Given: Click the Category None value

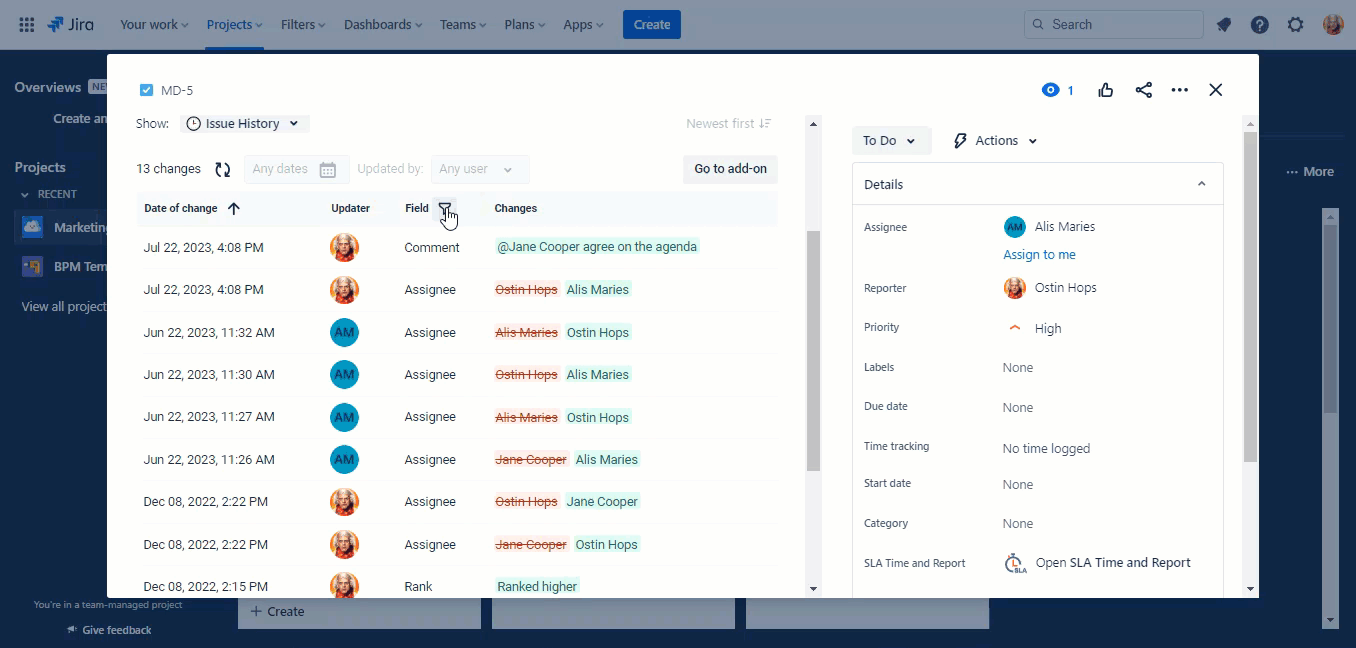Looking at the screenshot, I should point(1018,524).
